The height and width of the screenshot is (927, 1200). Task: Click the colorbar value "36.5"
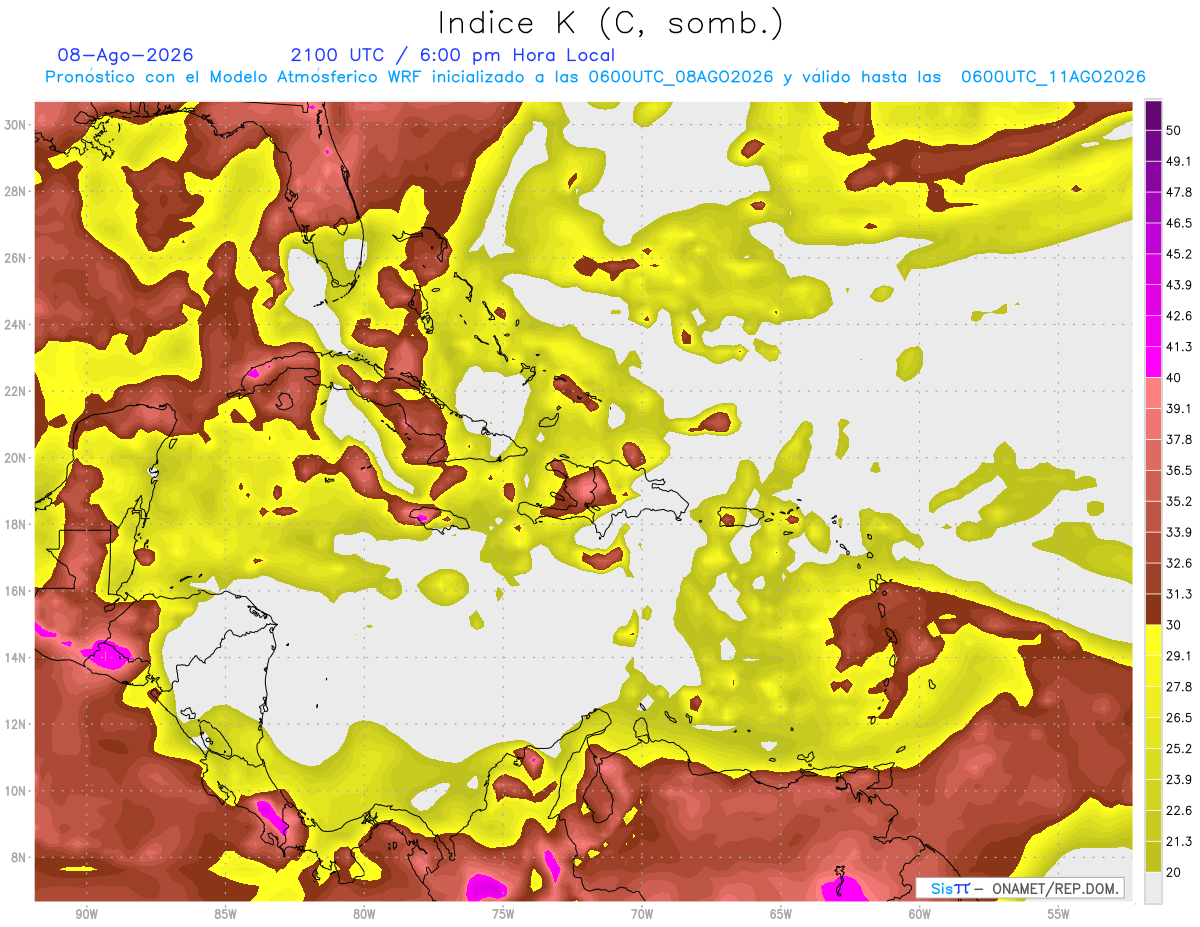click(x=1180, y=470)
